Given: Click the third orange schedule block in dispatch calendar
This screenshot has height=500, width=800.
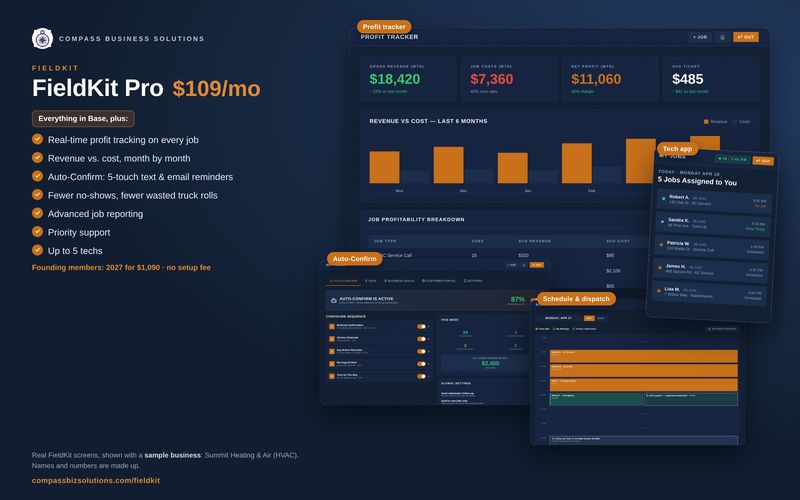Looking at the screenshot, I should click(644, 385).
